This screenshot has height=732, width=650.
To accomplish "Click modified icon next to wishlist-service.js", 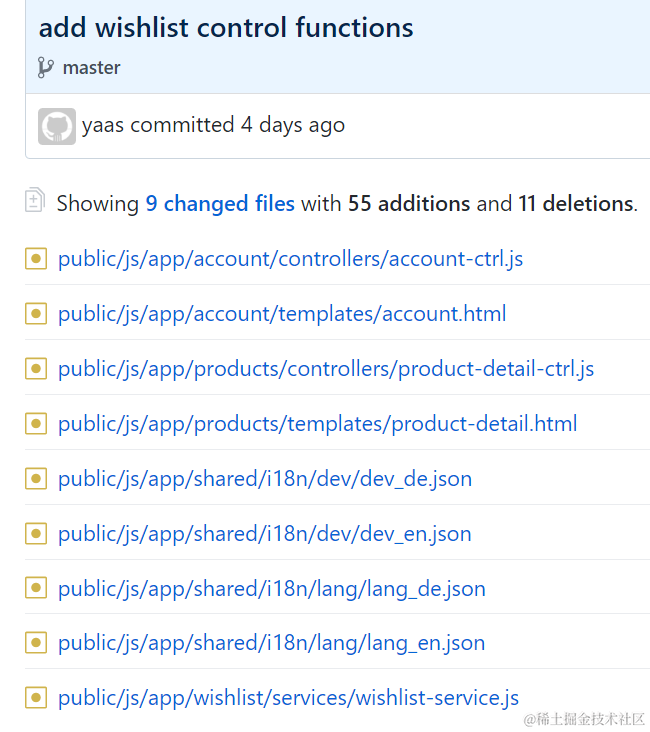I will click(x=36, y=698).
